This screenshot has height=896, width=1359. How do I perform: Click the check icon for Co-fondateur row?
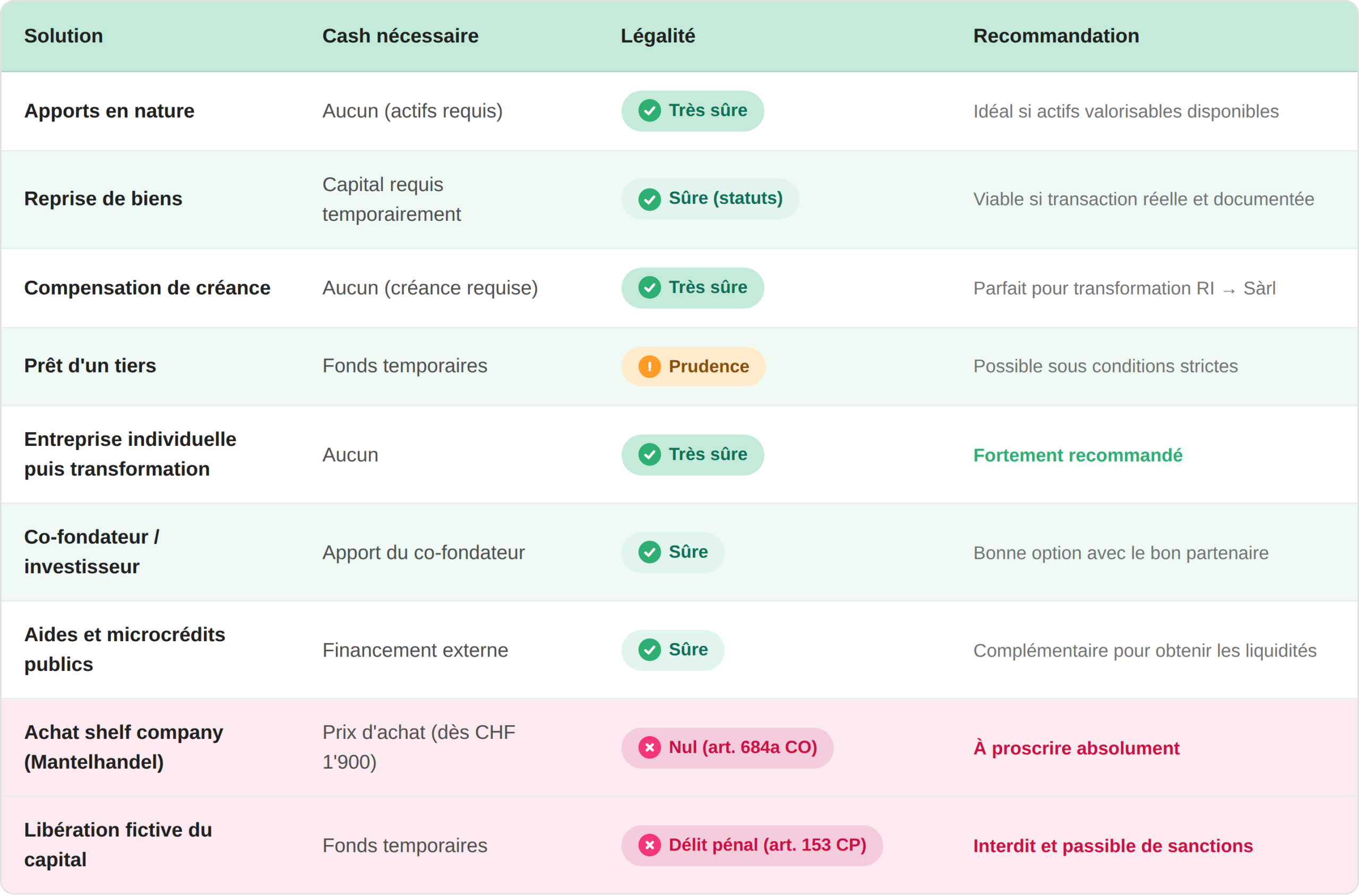tap(649, 552)
